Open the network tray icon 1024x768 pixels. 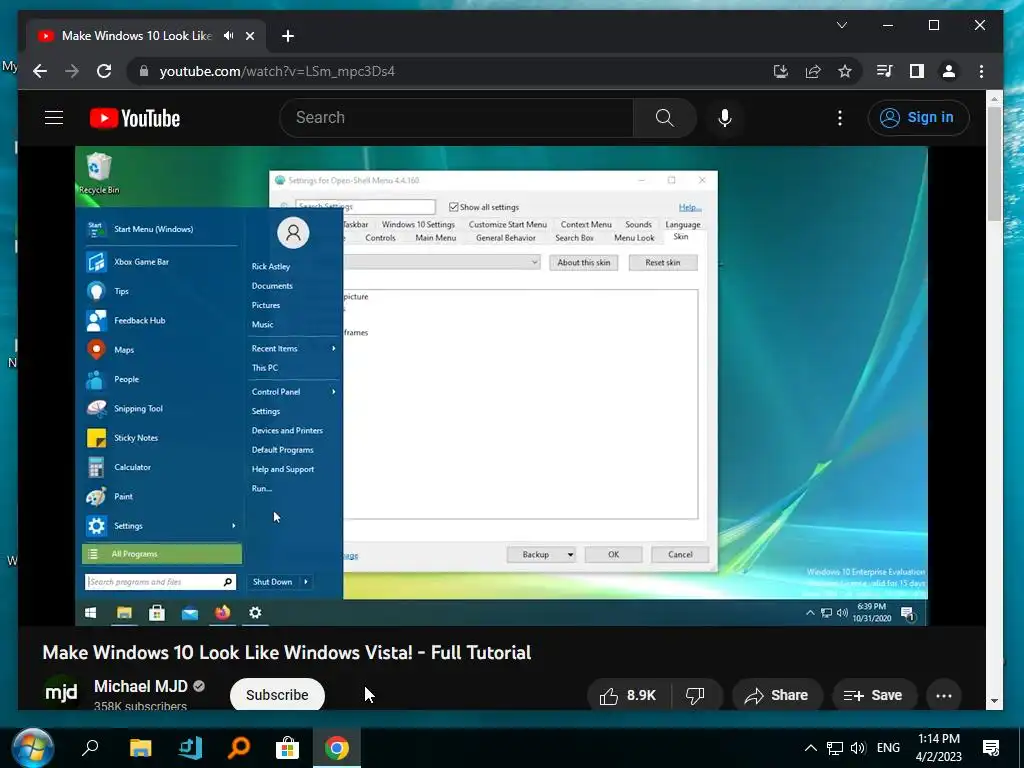click(x=835, y=748)
